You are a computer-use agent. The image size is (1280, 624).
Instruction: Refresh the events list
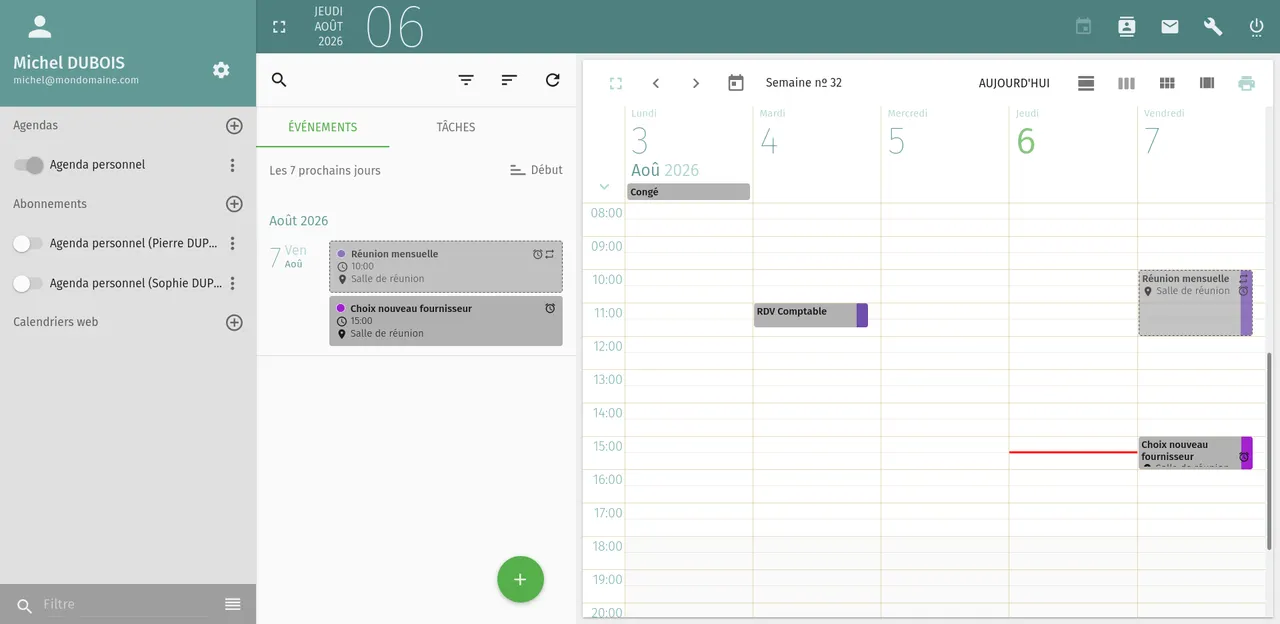point(552,80)
